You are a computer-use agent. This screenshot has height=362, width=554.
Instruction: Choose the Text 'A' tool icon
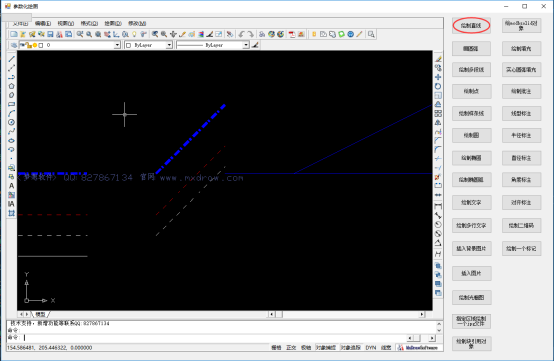coord(11,186)
